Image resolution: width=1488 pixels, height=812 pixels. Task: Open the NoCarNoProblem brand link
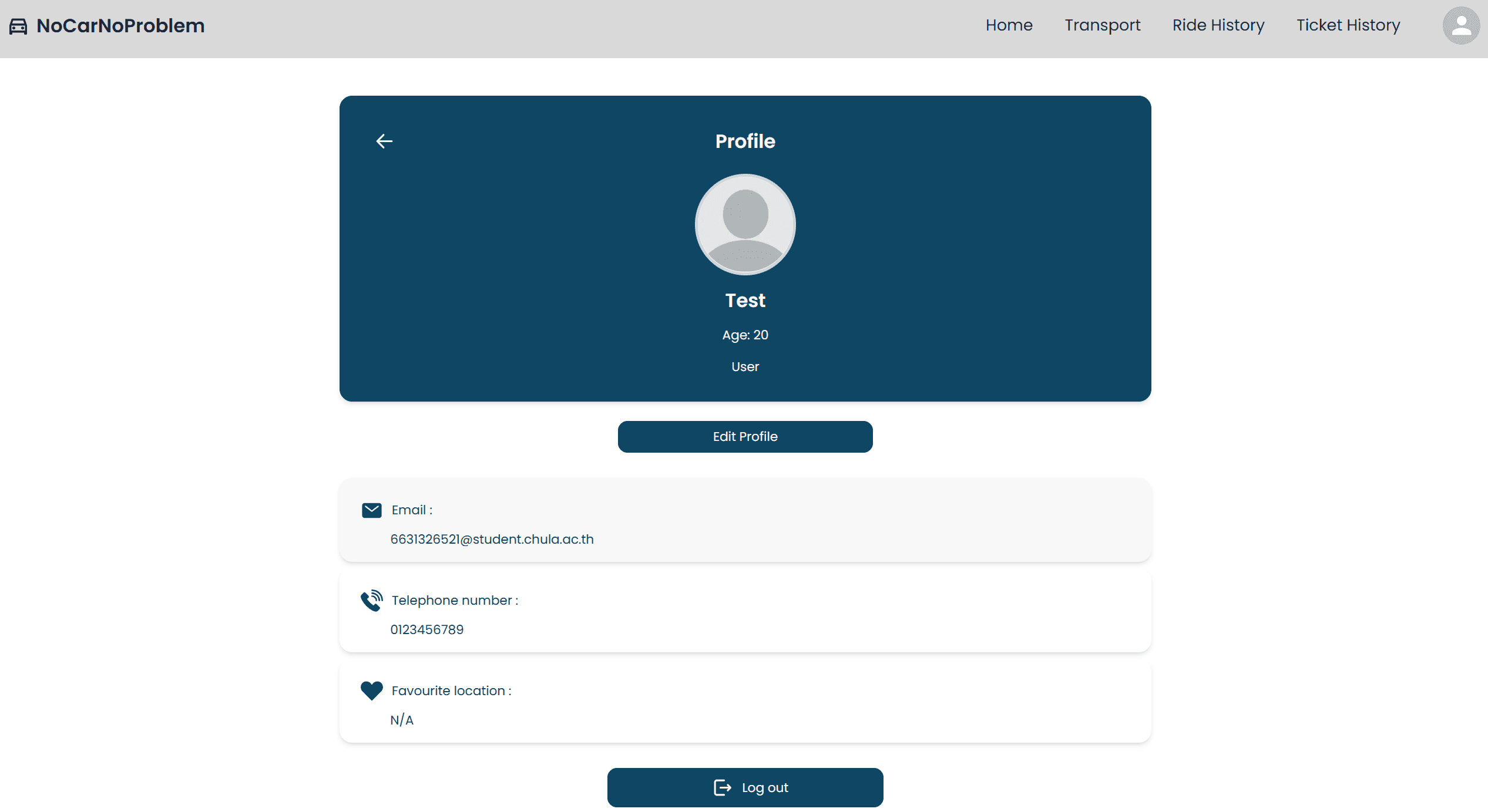(120, 26)
